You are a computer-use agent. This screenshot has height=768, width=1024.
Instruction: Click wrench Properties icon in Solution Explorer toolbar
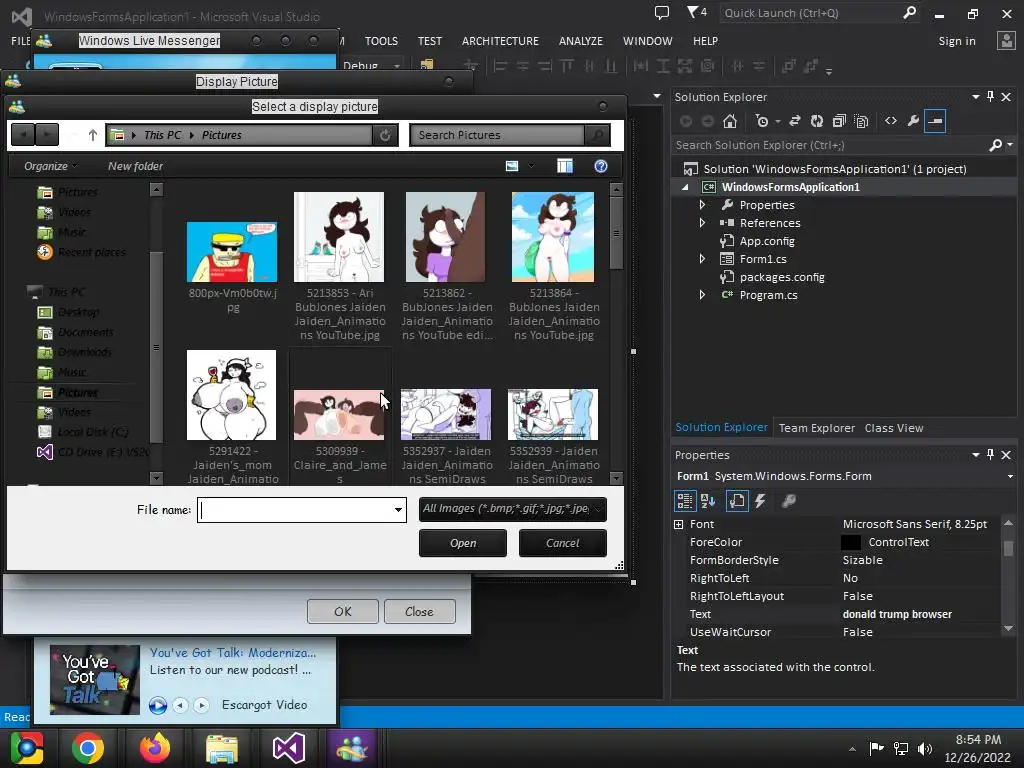click(913, 121)
